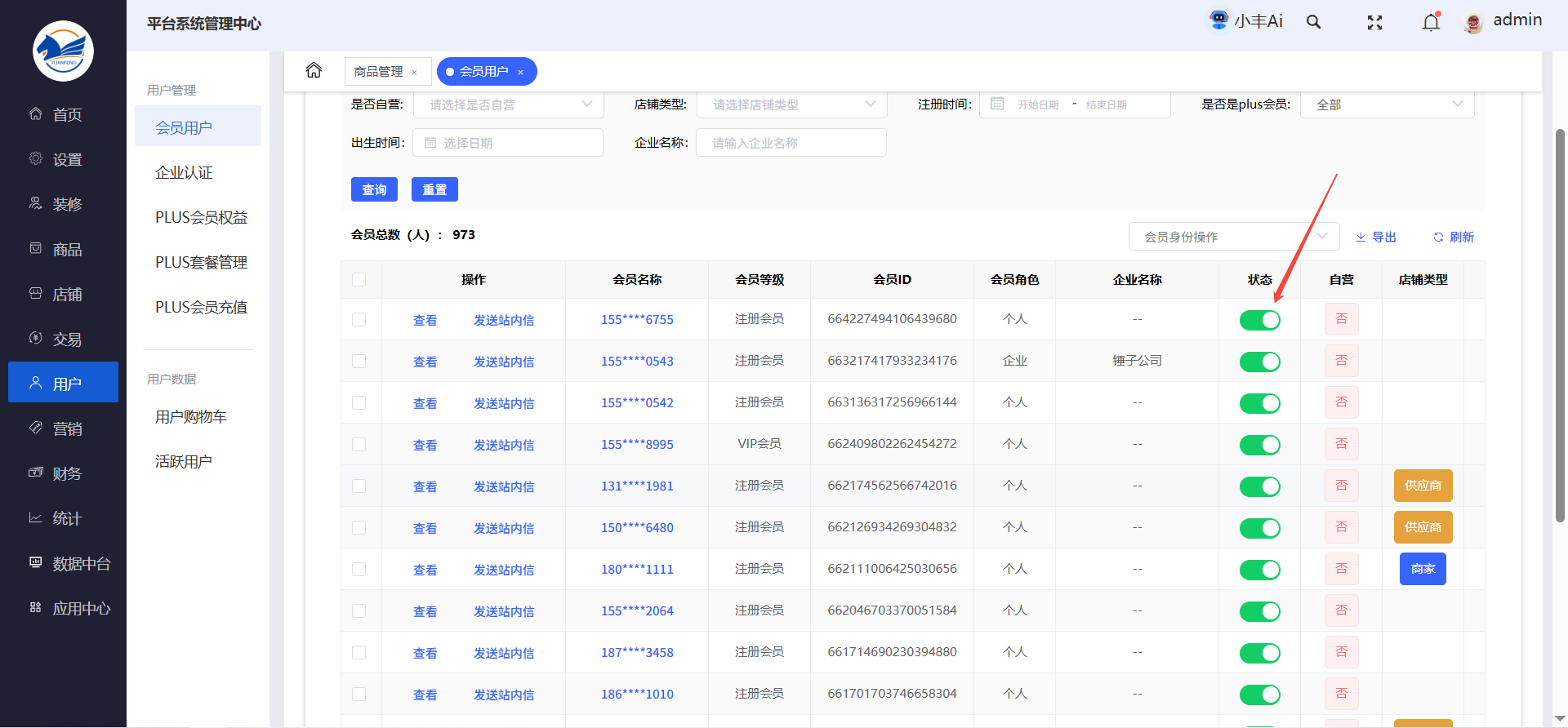Screen dimensions: 1568x728
Task: Select the checkbox for member 锤子公司 row
Action: point(359,361)
